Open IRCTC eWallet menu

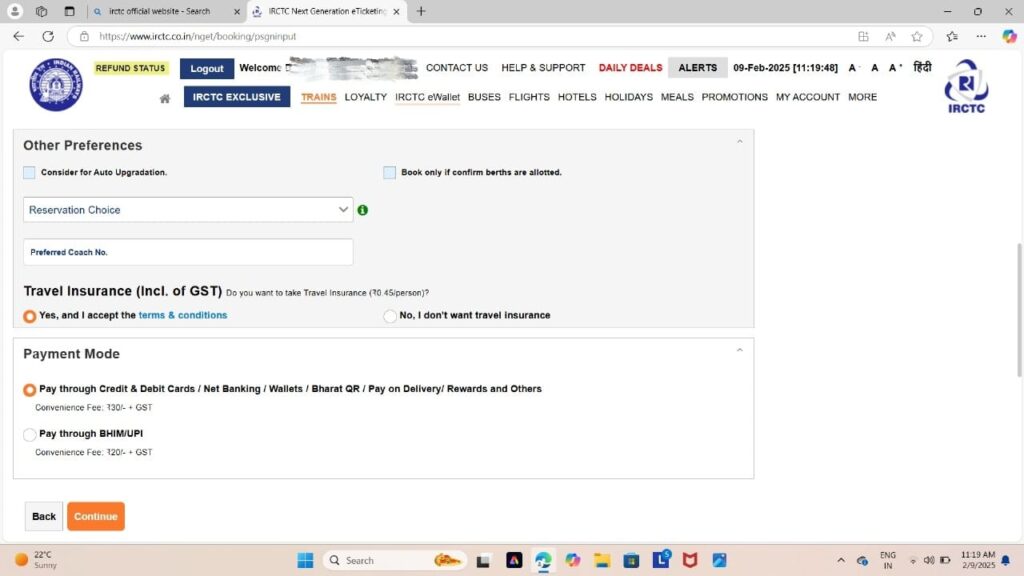coord(428,97)
